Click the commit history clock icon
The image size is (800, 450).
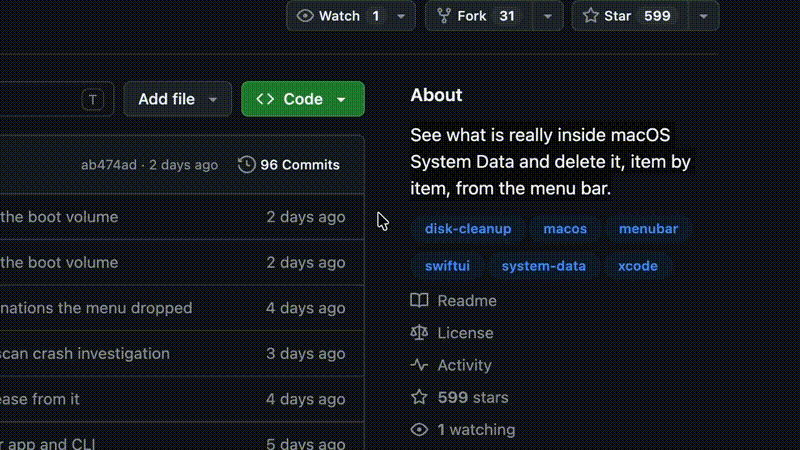point(246,164)
